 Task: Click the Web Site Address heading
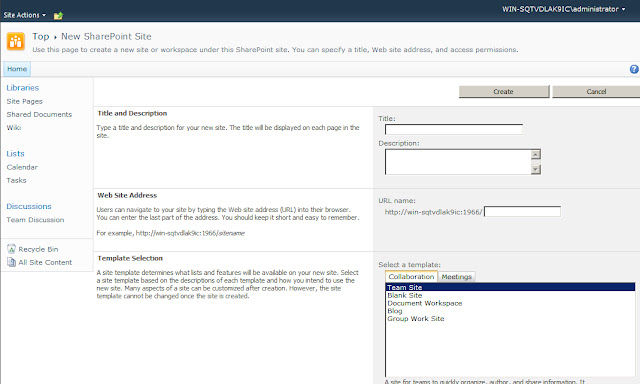(x=127, y=195)
